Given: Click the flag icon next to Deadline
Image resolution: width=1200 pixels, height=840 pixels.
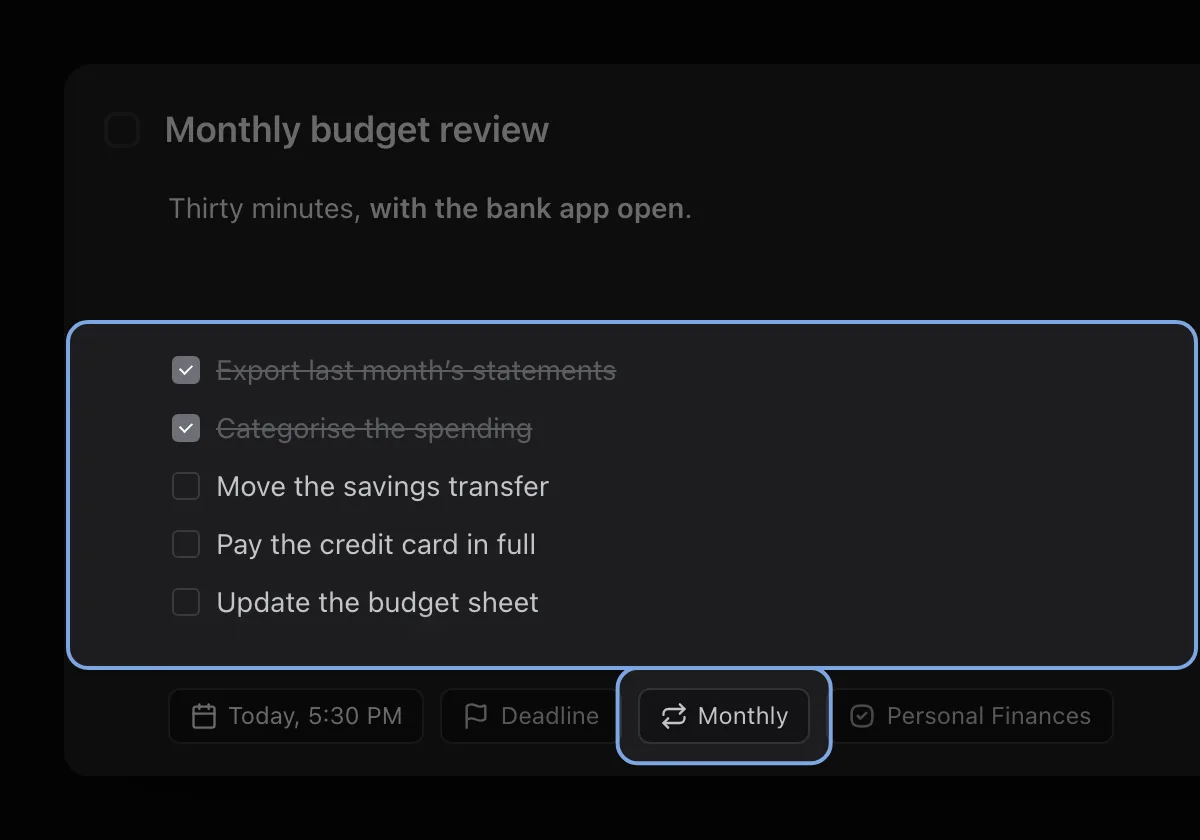Looking at the screenshot, I should click(476, 716).
